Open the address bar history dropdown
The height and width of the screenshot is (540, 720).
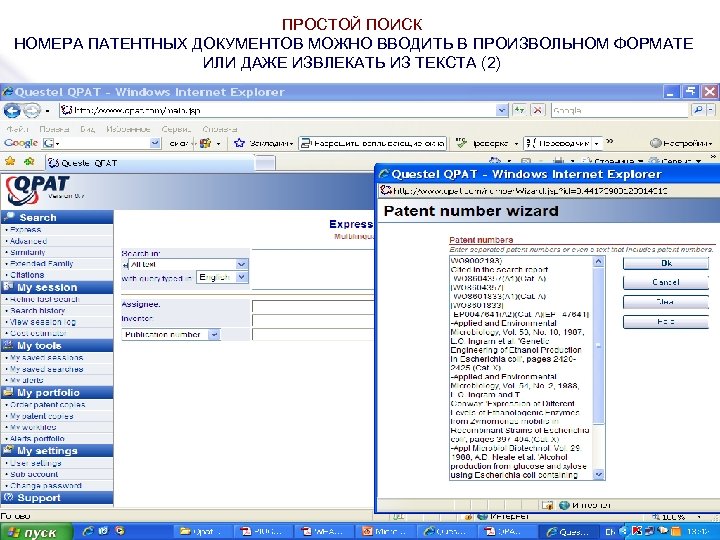click(502, 110)
